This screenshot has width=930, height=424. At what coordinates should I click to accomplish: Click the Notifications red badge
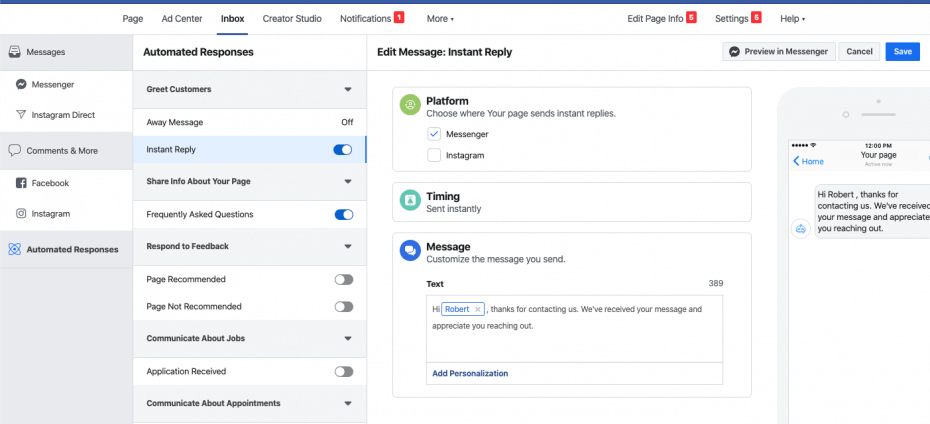click(x=399, y=18)
